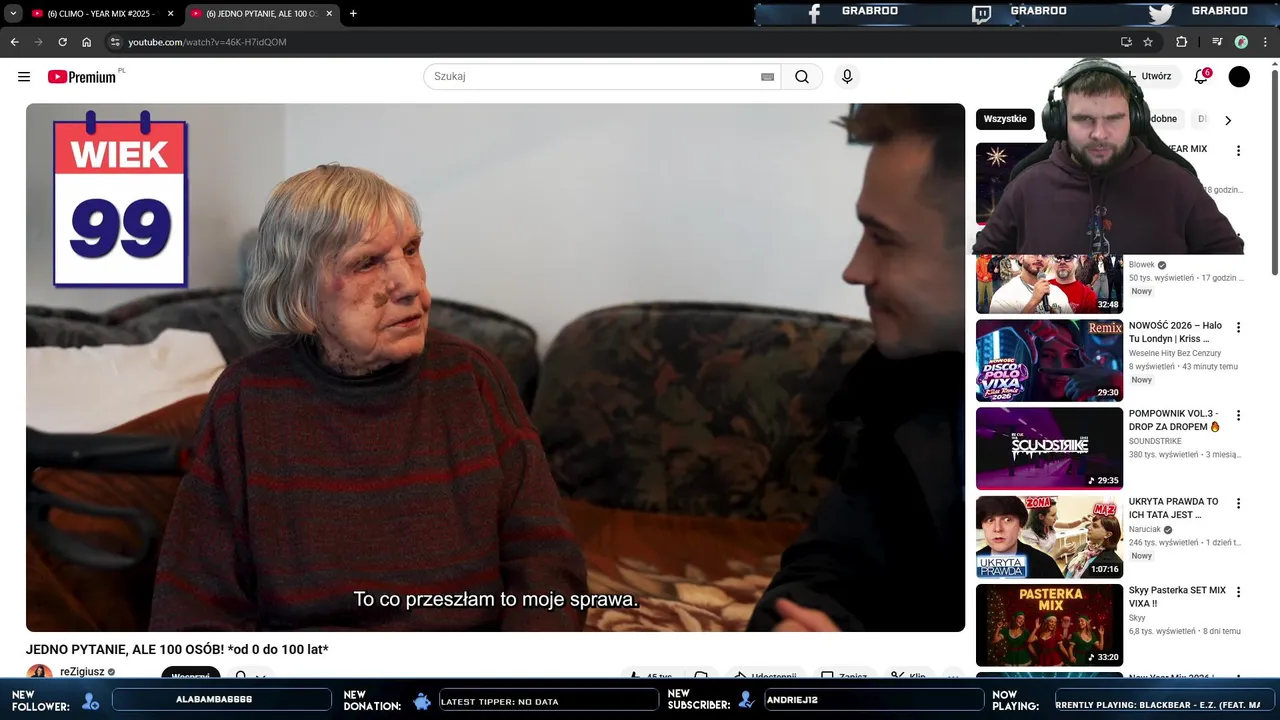Play the Ukryta Prawda thumbnail 1:07:16
Viewport: 1280px width, 720px height.
pyautogui.click(x=1049, y=537)
